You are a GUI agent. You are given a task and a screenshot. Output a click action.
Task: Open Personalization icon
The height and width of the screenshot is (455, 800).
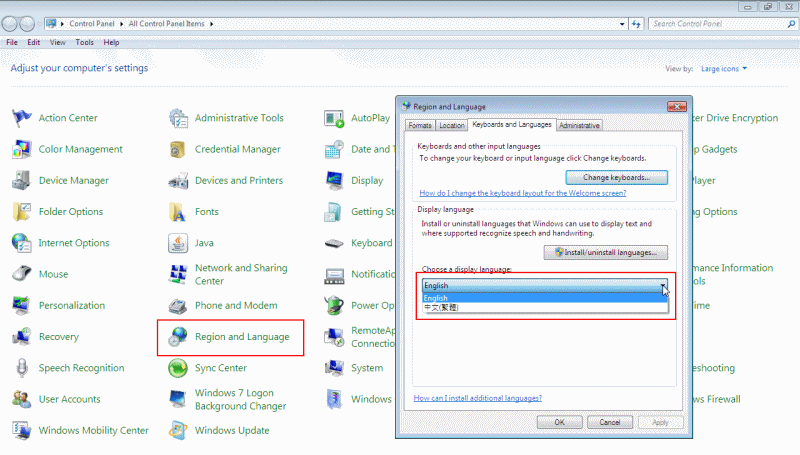click(x=21, y=306)
